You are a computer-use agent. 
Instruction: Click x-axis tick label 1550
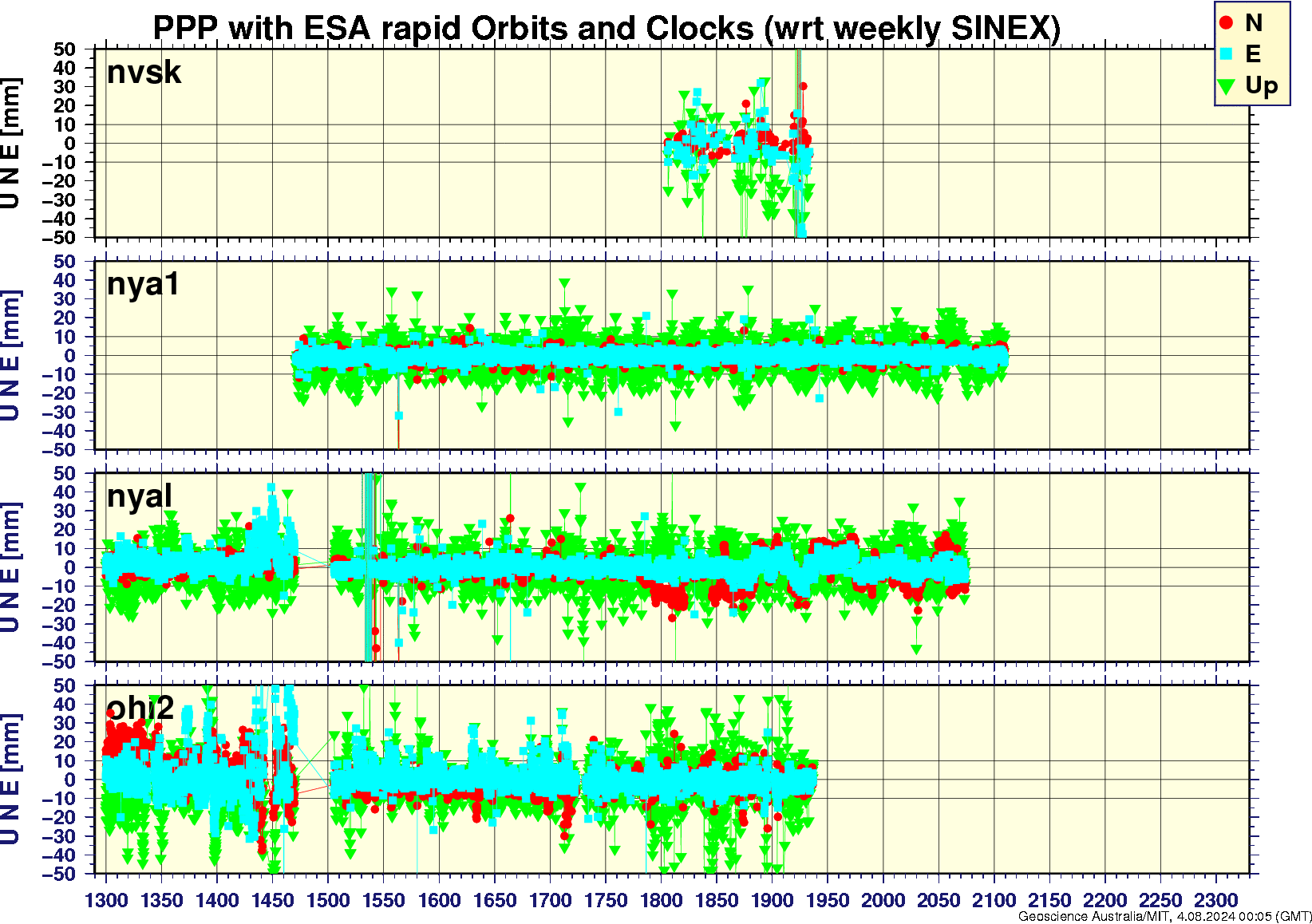384,900
